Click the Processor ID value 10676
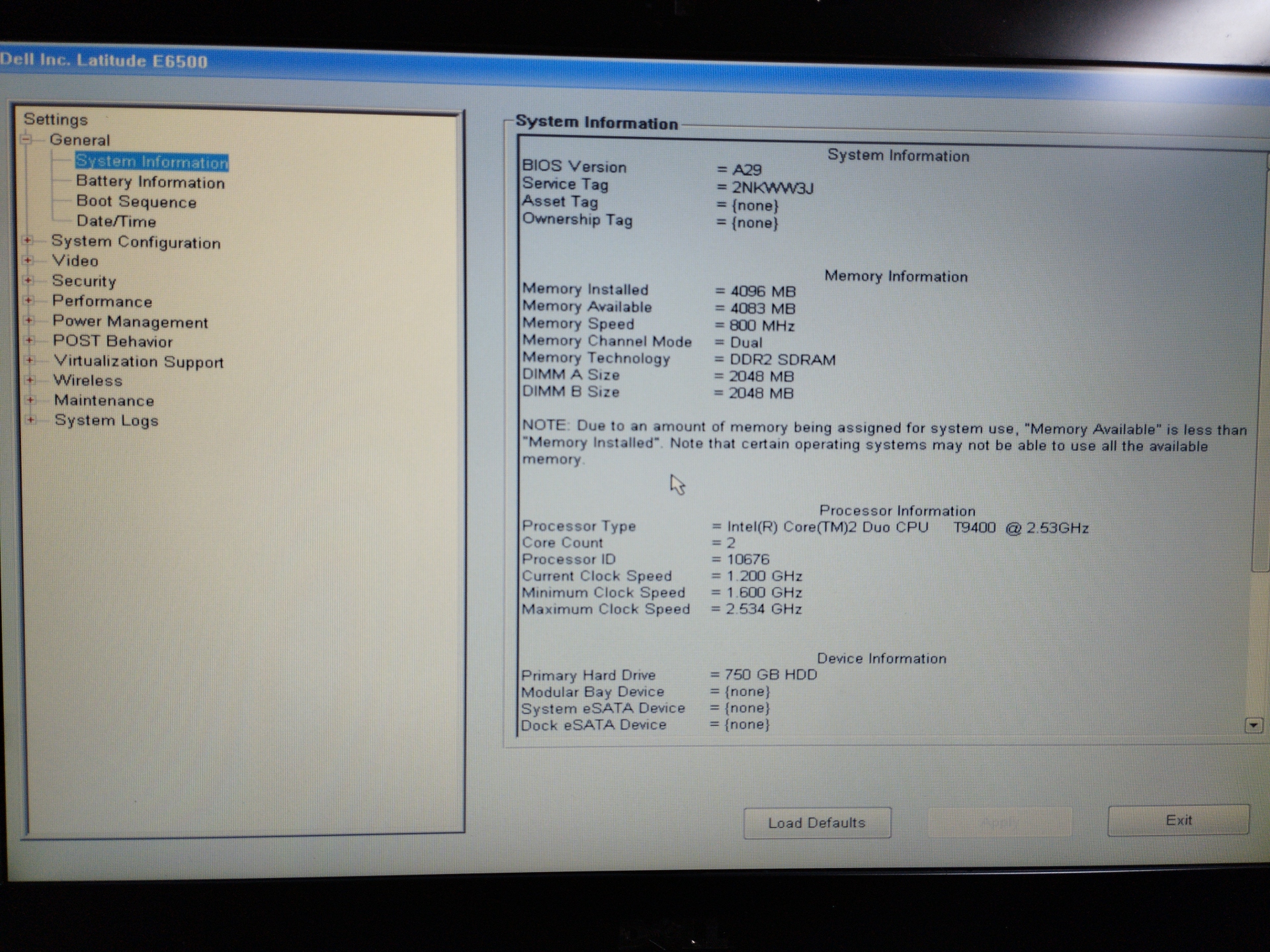Viewport: 1270px width, 952px height. point(748,559)
